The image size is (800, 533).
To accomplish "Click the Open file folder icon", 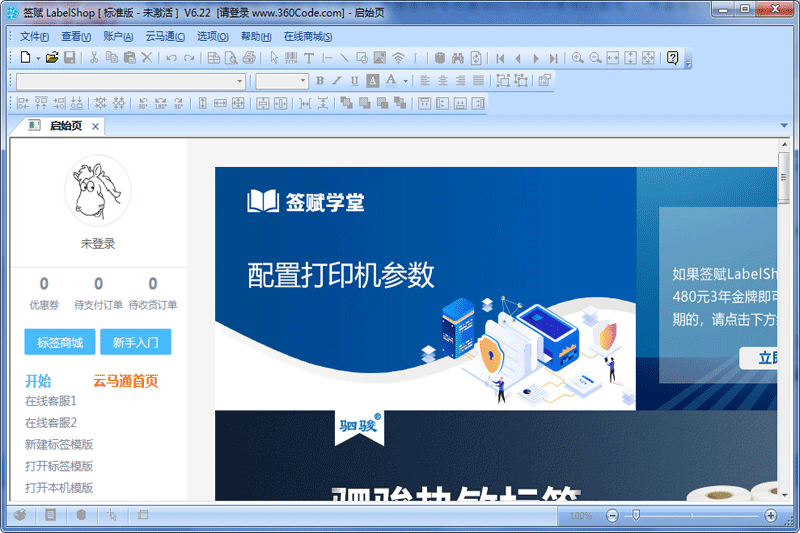I will [x=52, y=58].
